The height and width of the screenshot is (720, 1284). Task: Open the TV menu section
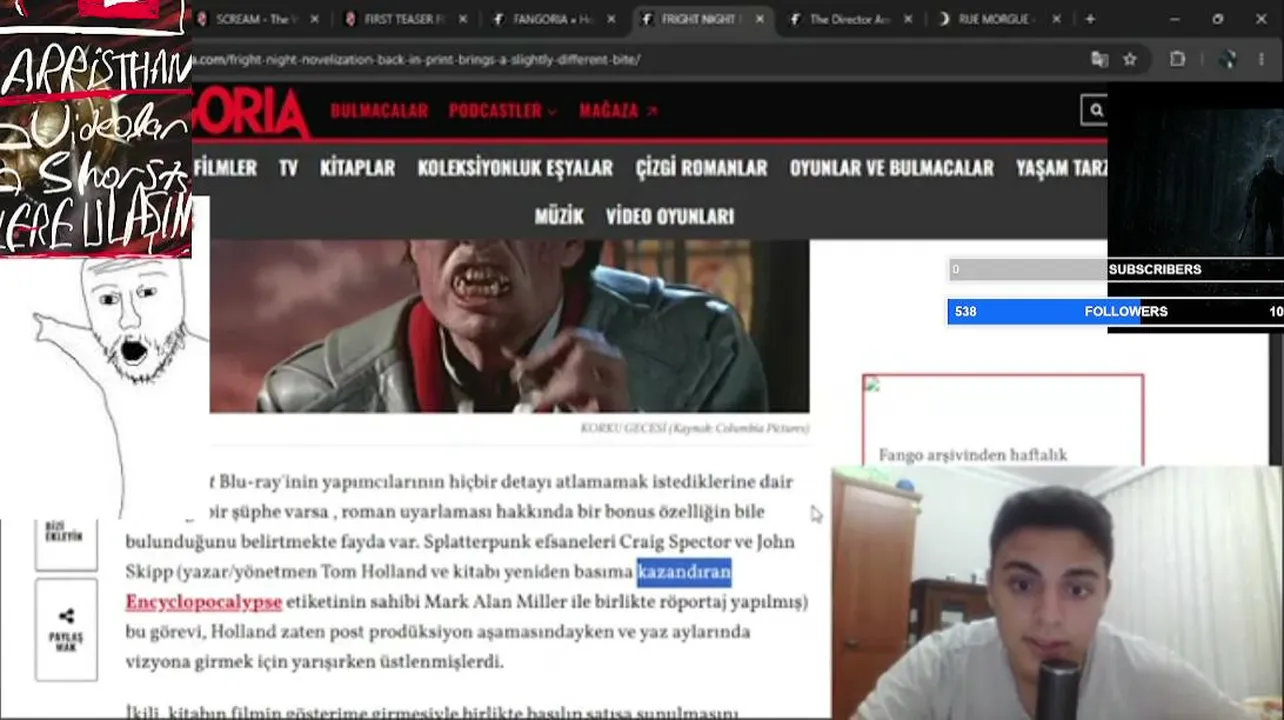pyautogui.click(x=288, y=168)
